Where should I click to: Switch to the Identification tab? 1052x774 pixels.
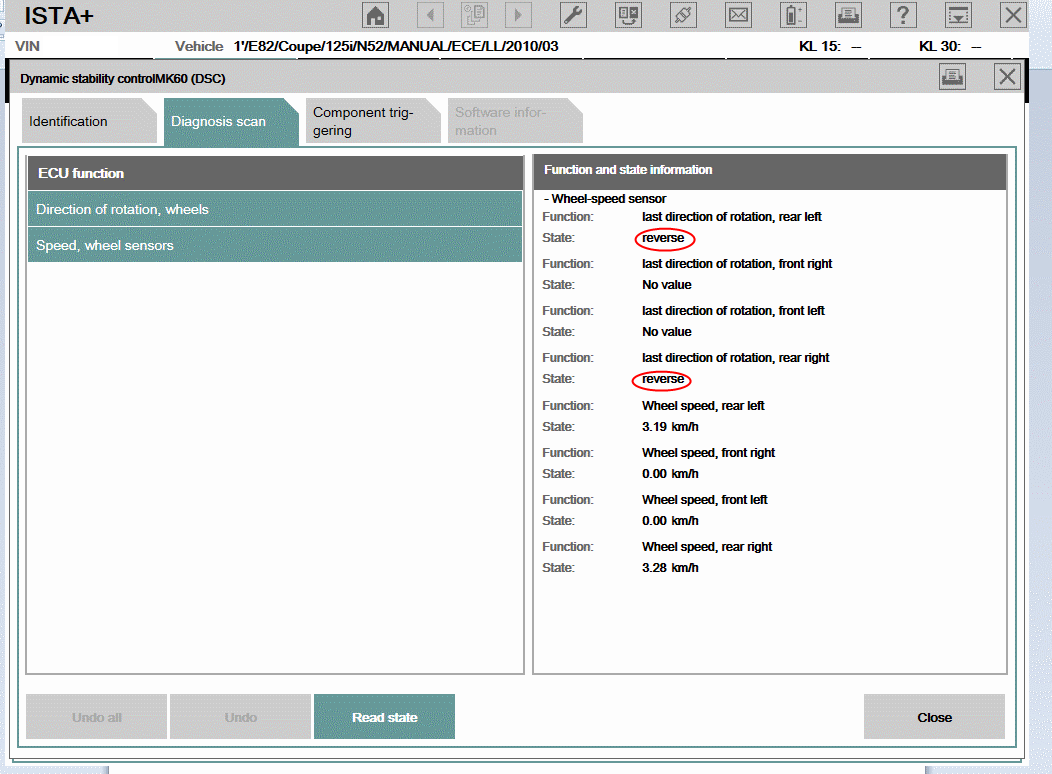coord(89,121)
